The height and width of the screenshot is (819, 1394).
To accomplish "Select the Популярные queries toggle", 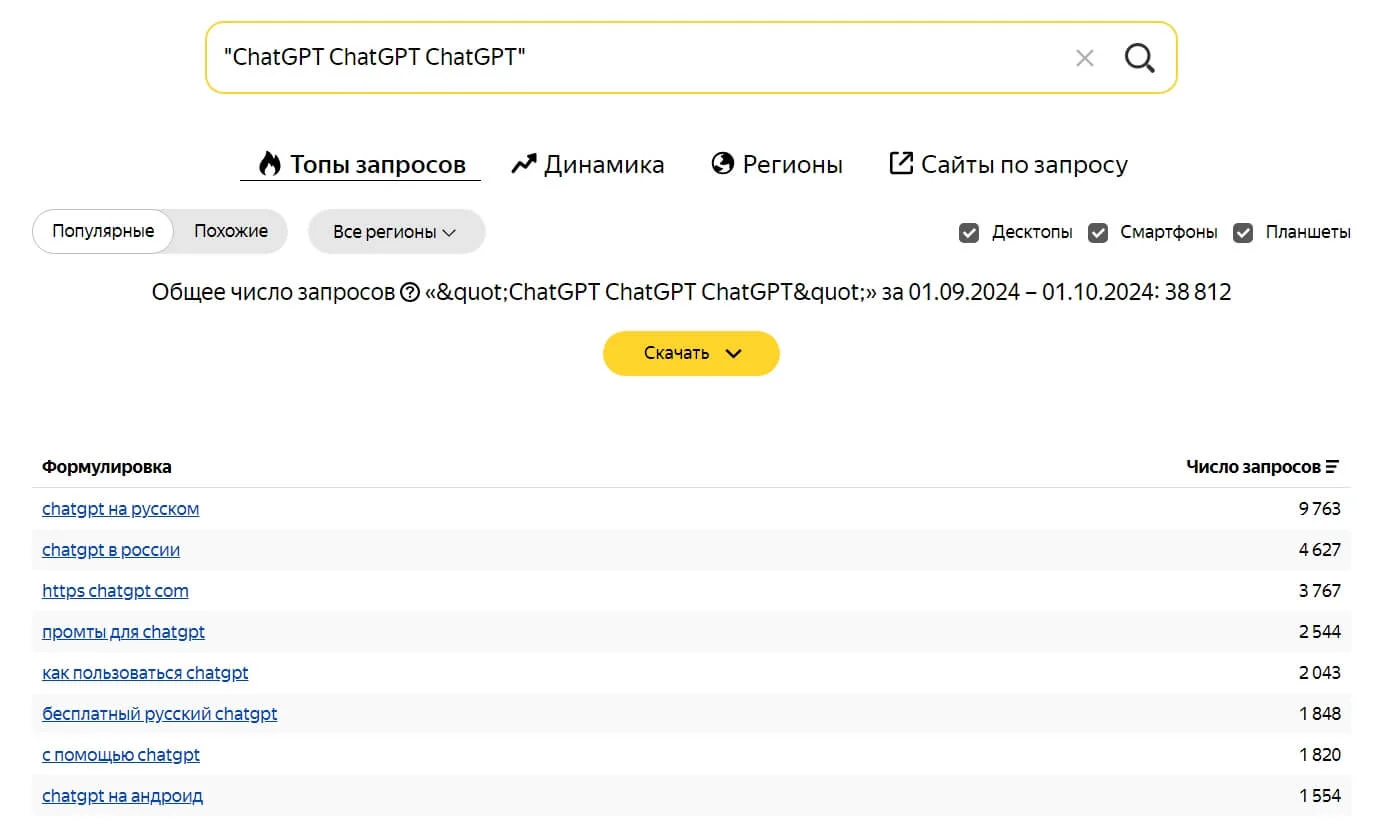I will (103, 231).
